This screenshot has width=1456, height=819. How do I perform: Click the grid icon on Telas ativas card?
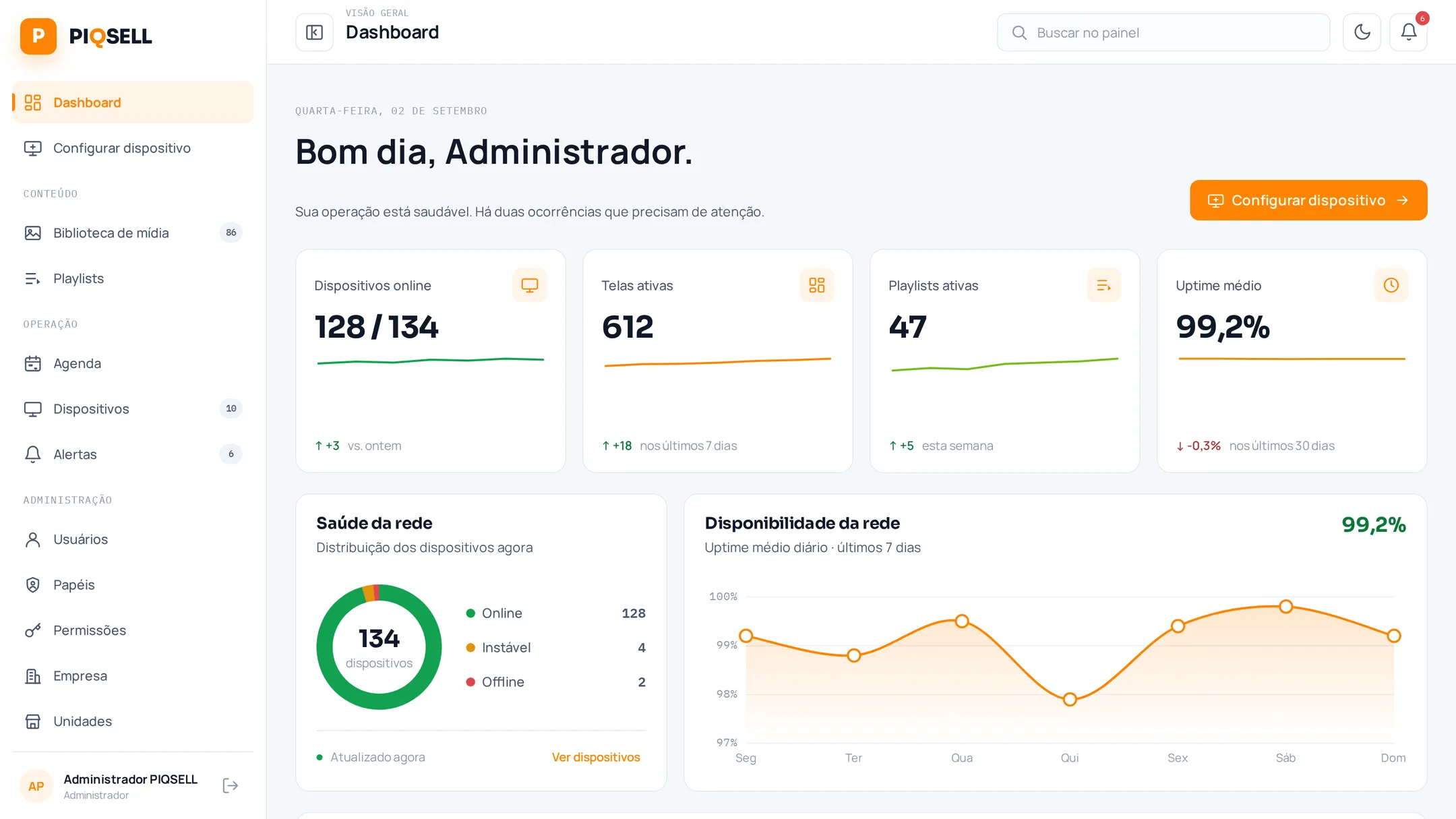click(x=817, y=285)
